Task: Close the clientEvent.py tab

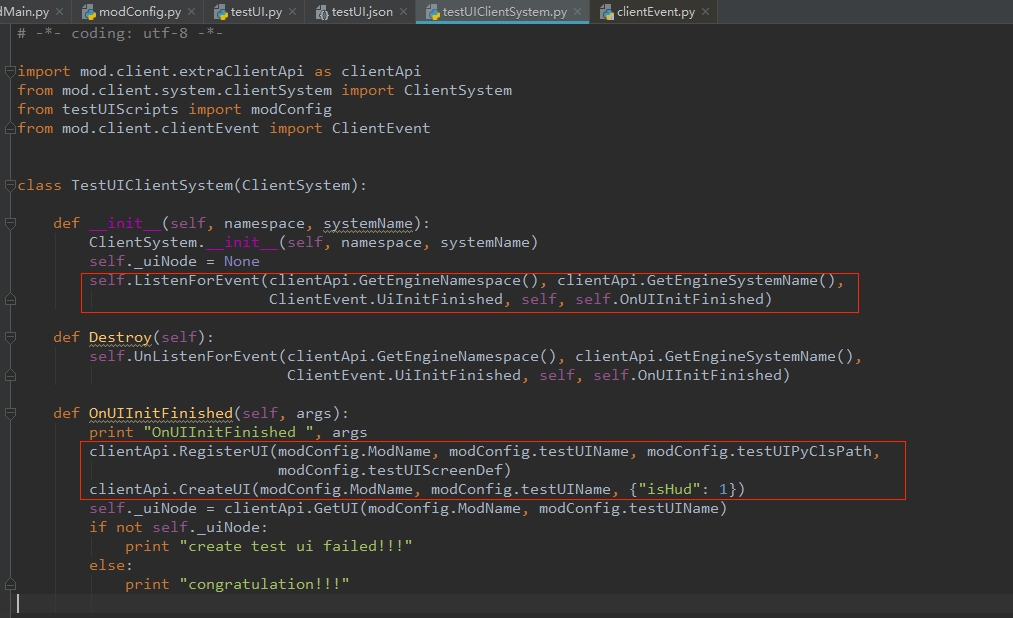Action: (705, 12)
